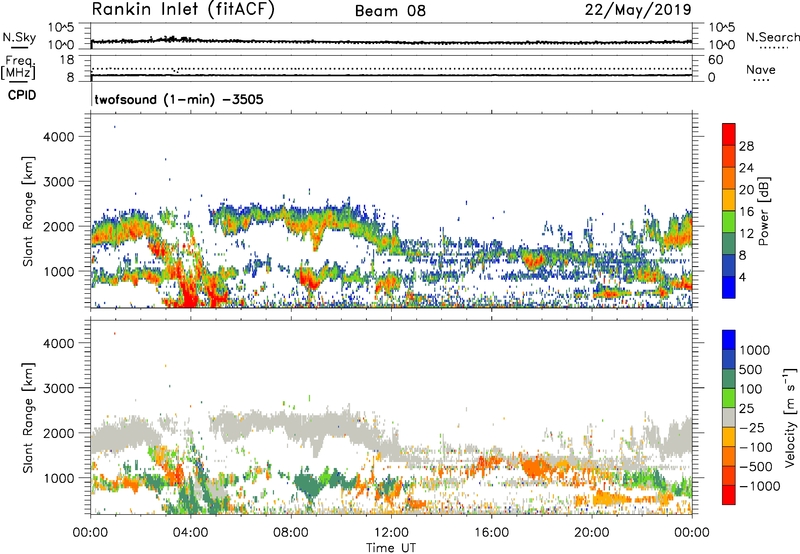Select the 'N.Sky' legend label

(19, 37)
